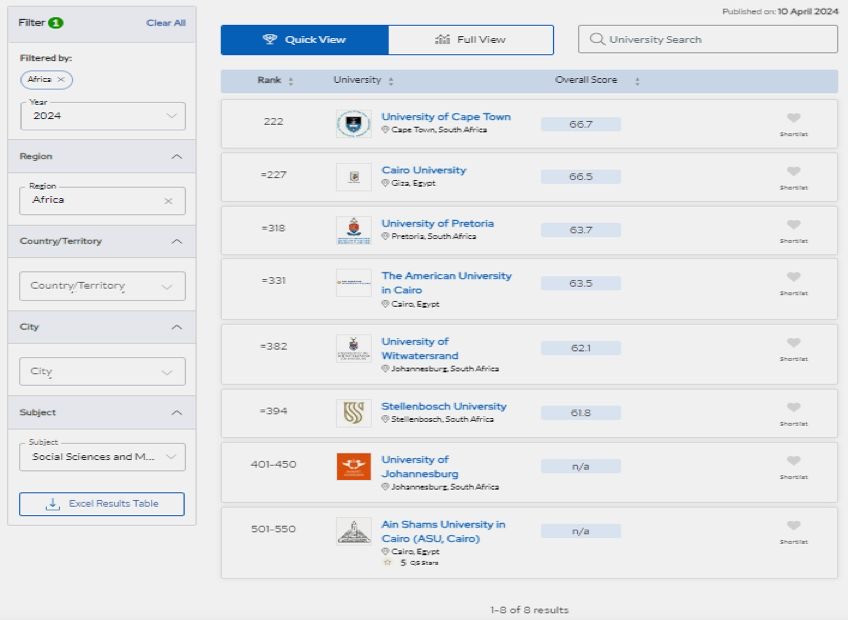Image resolution: width=848 pixels, height=620 pixels.
Task: Sort by Rank column arrows
Action: click(x=291, y=81)
